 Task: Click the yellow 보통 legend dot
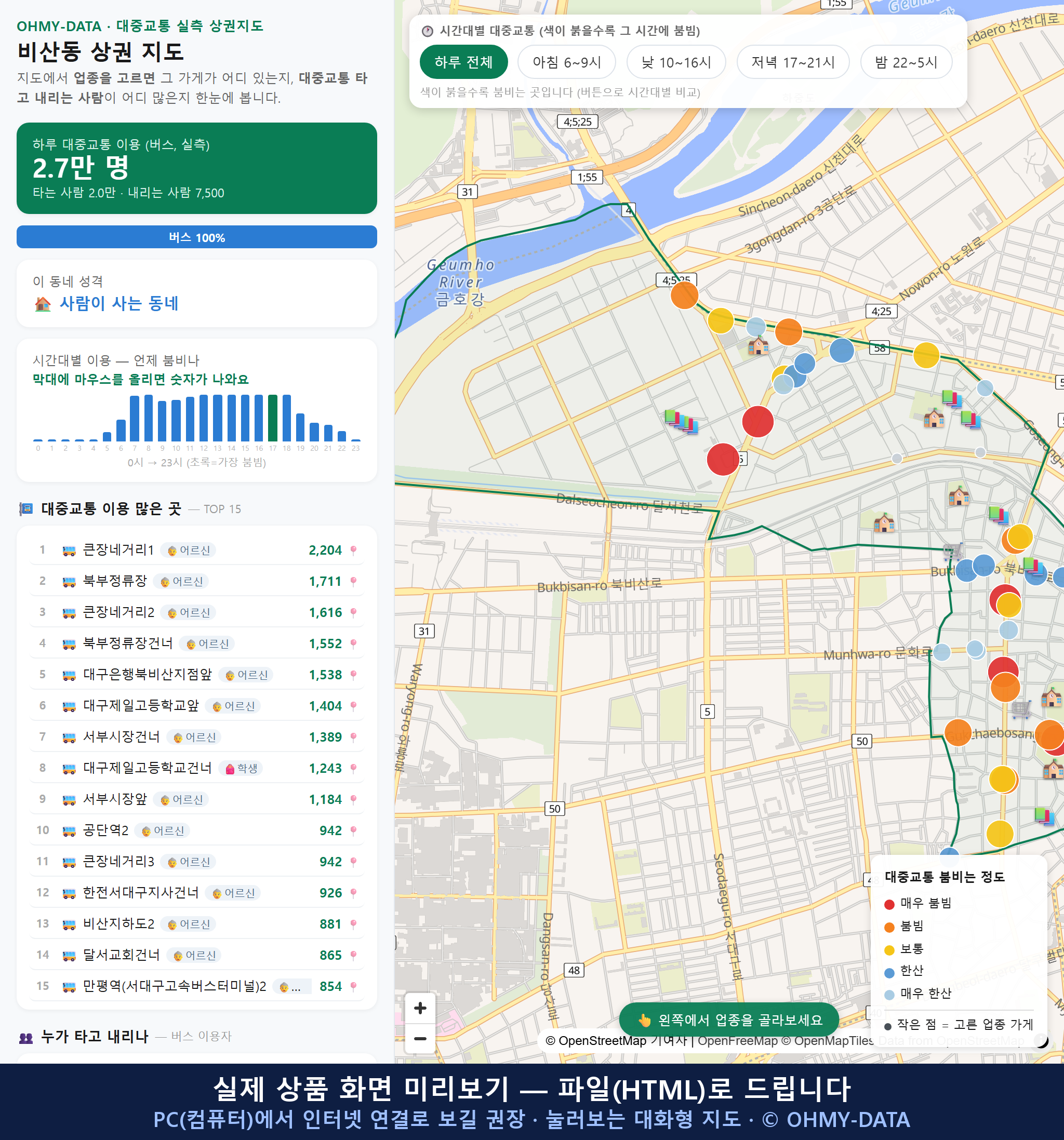point(889,950)
